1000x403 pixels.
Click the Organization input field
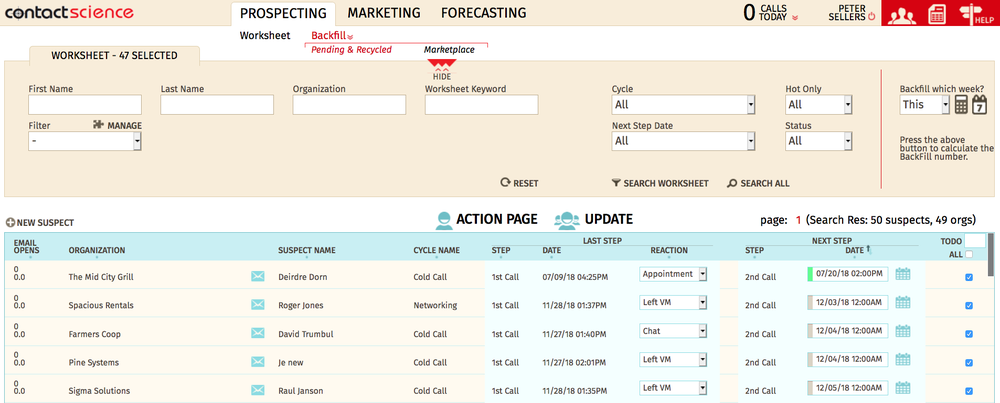(349, 105)
